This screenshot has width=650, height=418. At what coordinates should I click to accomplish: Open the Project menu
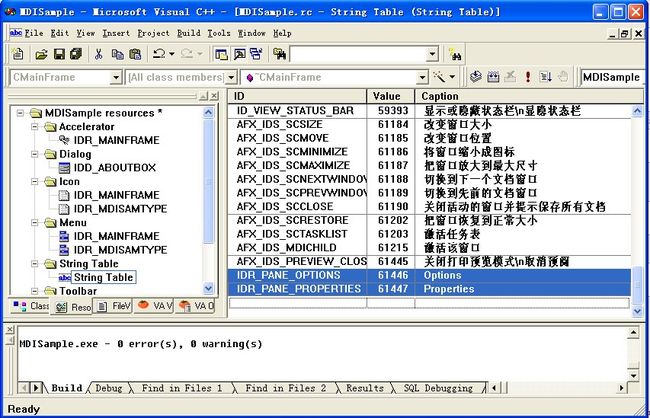(153, 33)
